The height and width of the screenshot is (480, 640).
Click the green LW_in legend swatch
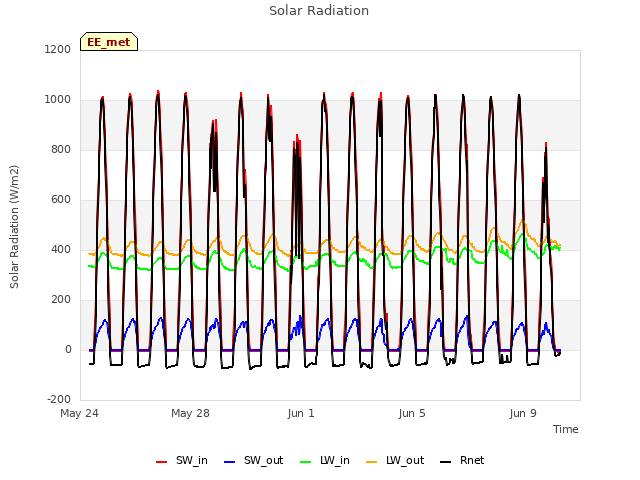pyautogui.click(x=306, y=462)
